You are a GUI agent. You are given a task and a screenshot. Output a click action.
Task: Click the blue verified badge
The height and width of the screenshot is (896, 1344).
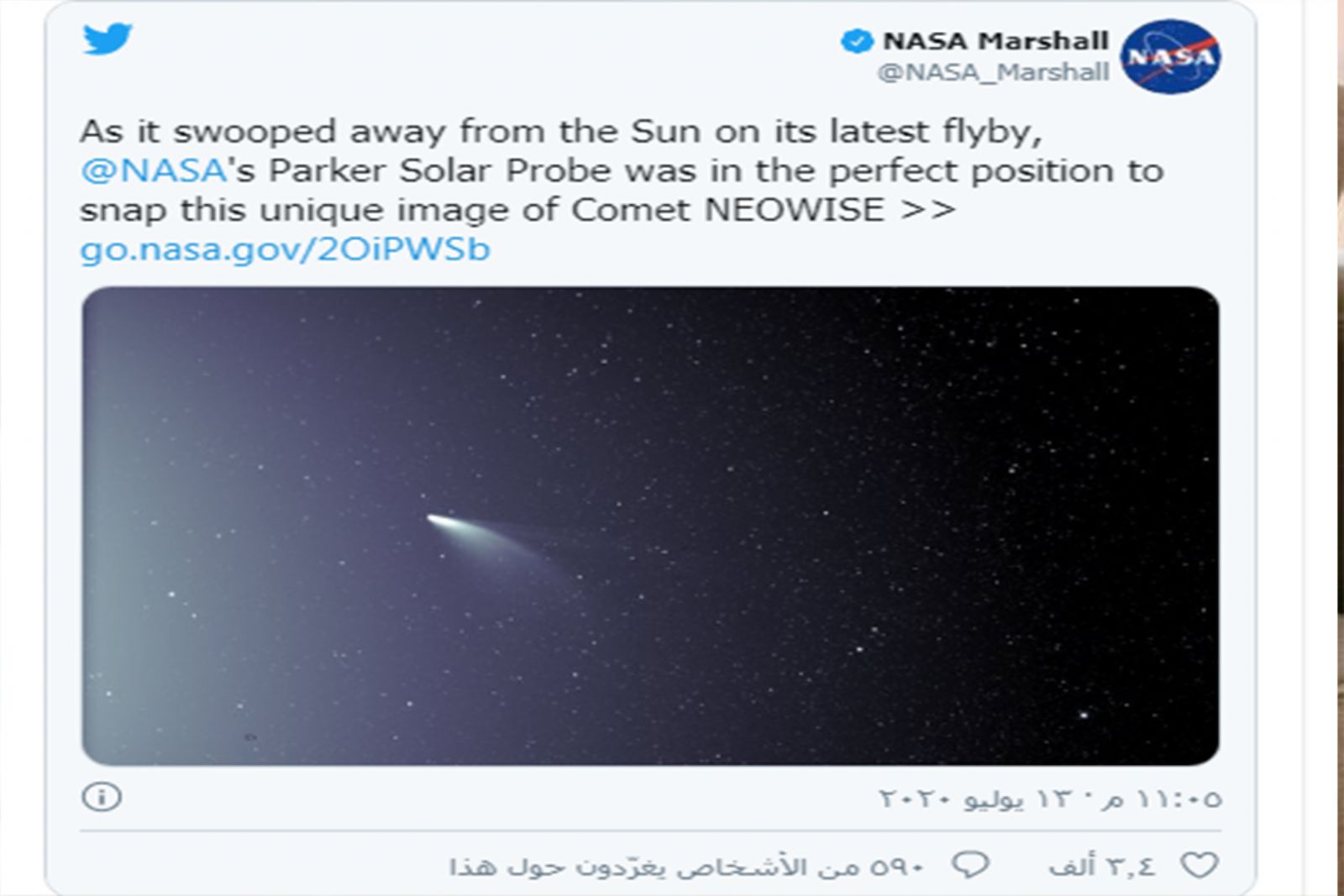(x=857, y=40)
